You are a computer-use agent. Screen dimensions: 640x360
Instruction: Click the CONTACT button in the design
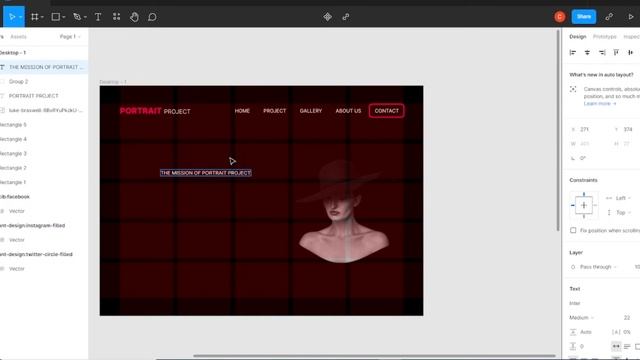point(387,111)
